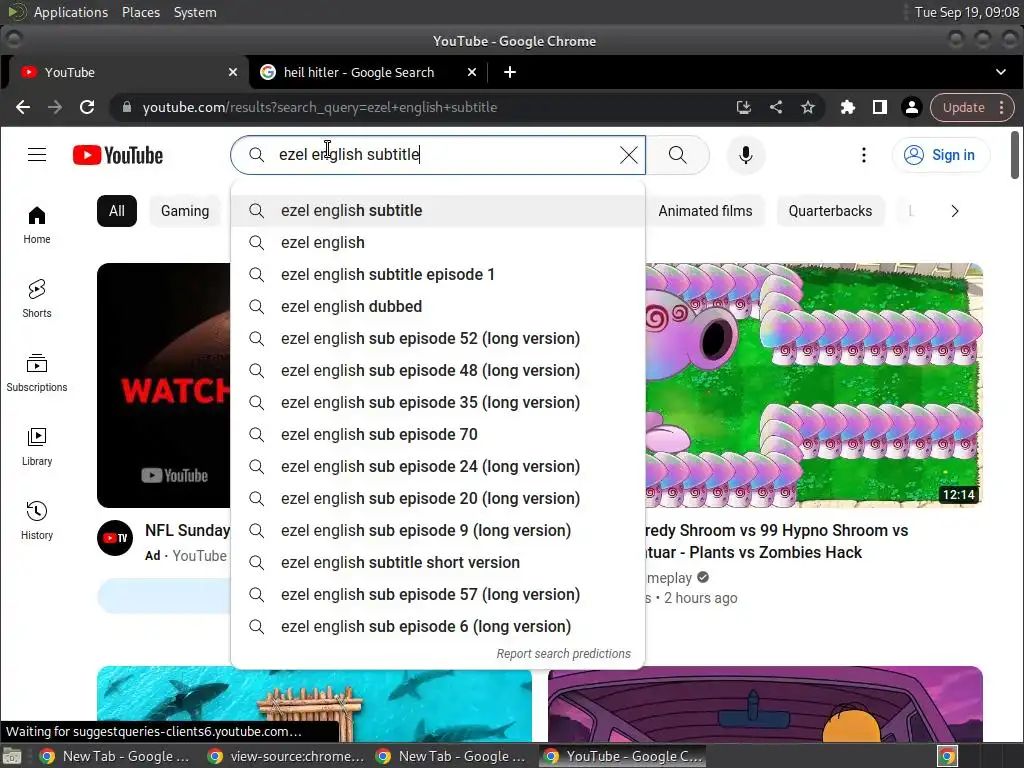Select the Animated films chip

705,211
